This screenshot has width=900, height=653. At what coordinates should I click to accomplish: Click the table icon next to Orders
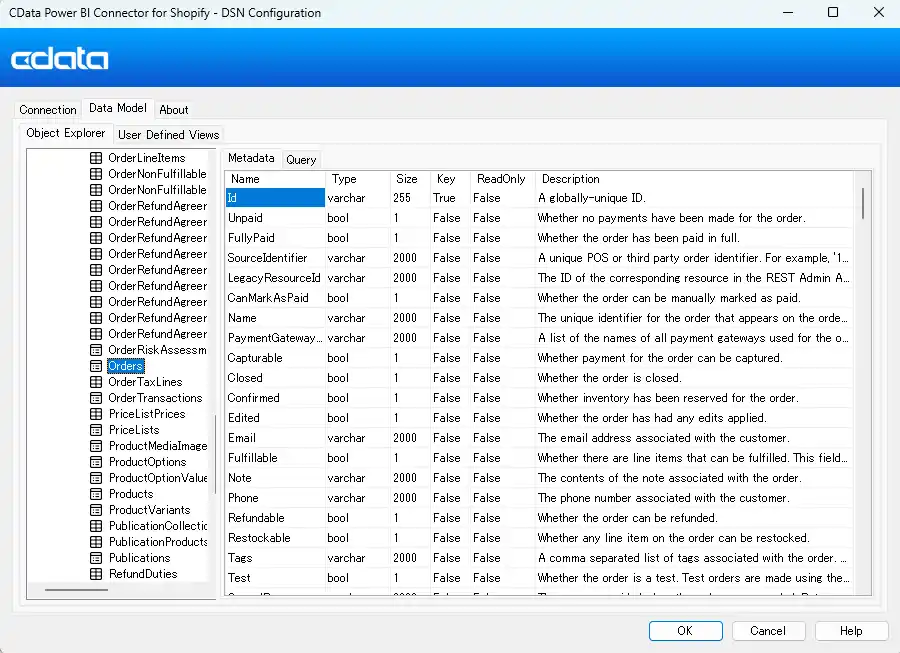click(97, 366)
